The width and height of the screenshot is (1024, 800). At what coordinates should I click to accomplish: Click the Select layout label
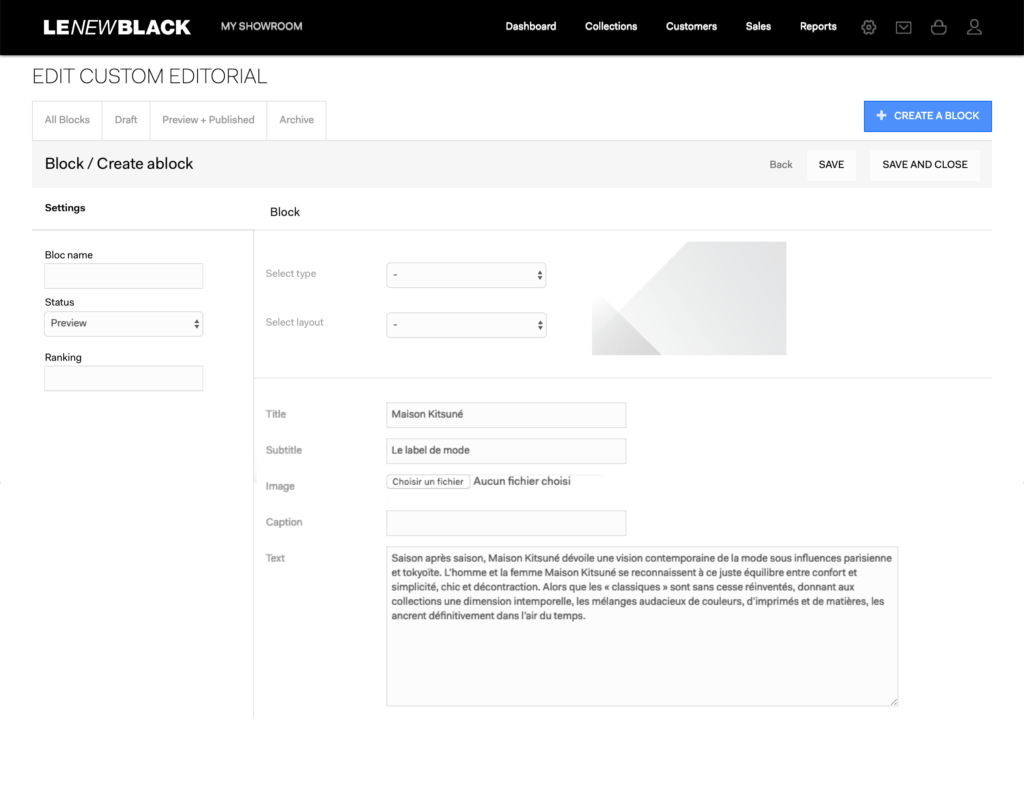295,323
